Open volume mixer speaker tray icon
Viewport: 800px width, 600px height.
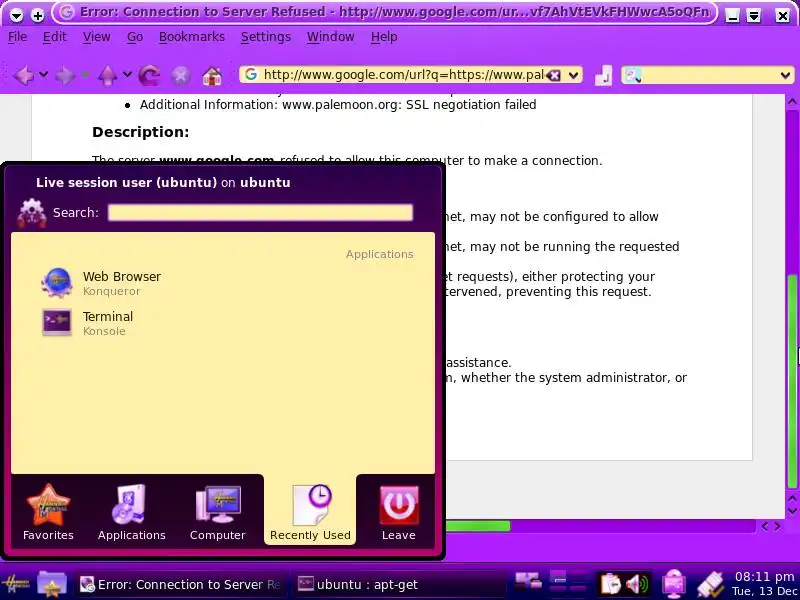click(x=637, y=585)
